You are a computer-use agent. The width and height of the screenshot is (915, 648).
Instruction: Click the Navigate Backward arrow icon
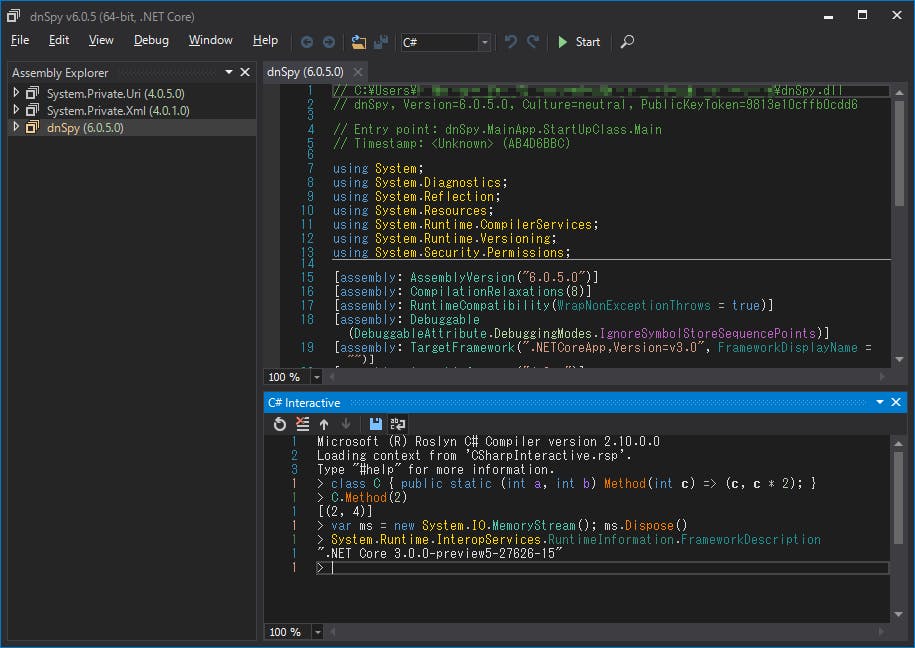306,42
